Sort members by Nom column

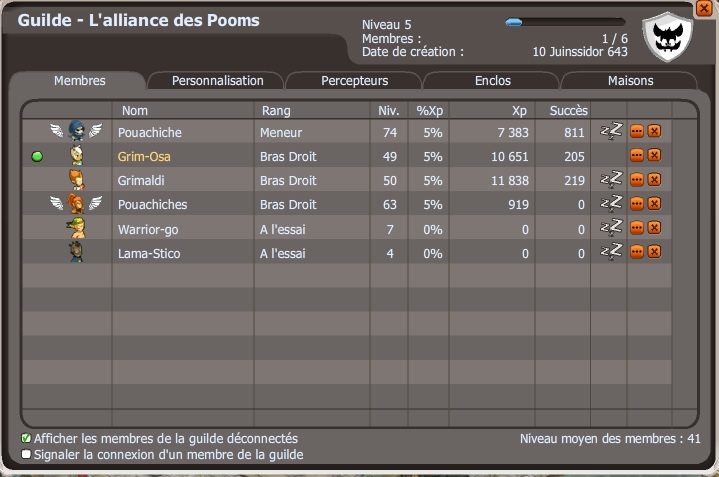point(134,110)
